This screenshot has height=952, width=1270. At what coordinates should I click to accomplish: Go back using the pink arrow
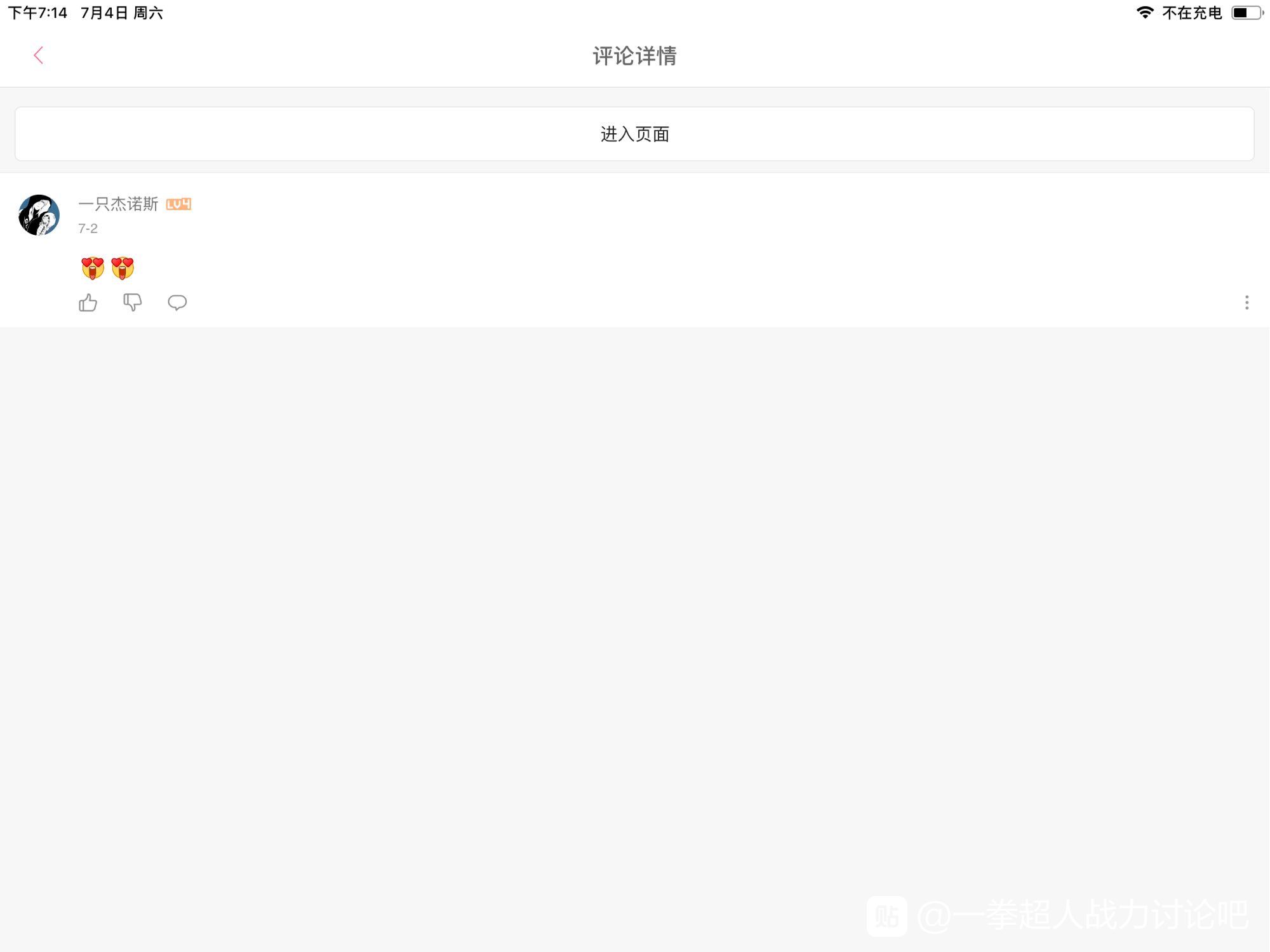point(38,55)
